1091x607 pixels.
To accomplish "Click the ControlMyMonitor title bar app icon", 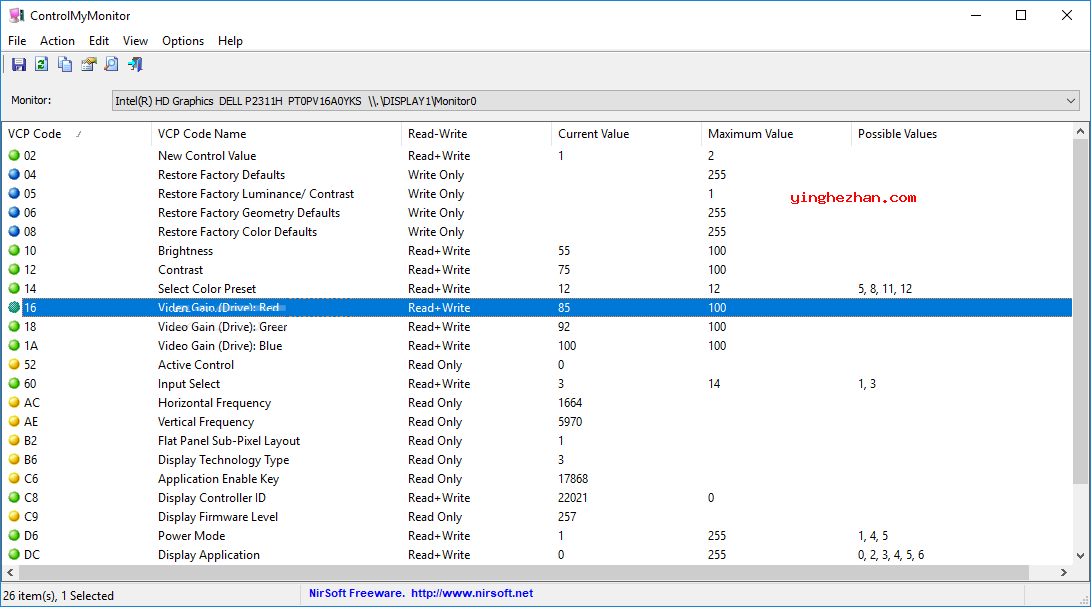I will pyautogui.click(x=17, y=15).
